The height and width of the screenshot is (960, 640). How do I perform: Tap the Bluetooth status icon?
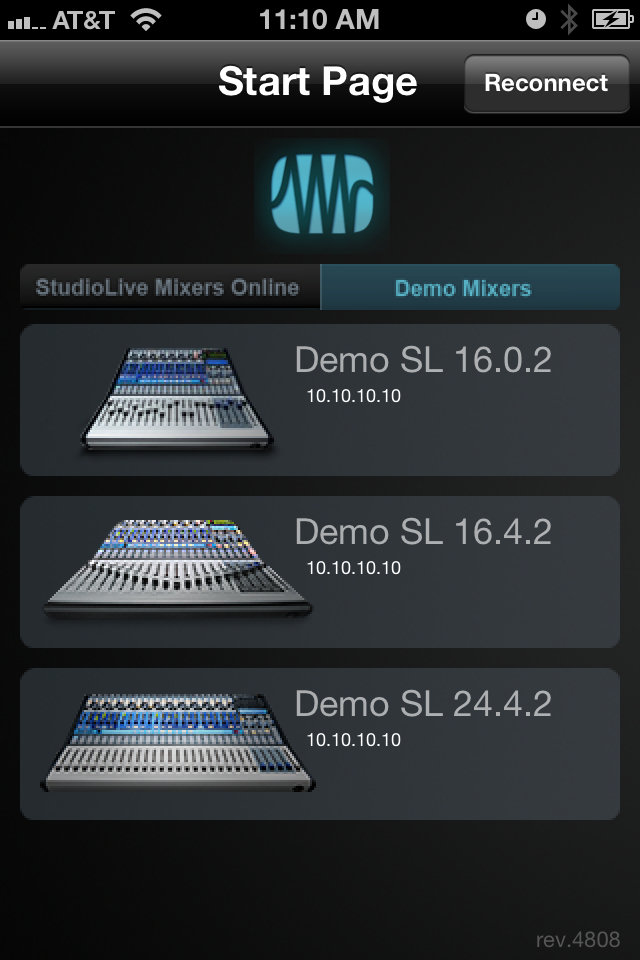point(569,20)
